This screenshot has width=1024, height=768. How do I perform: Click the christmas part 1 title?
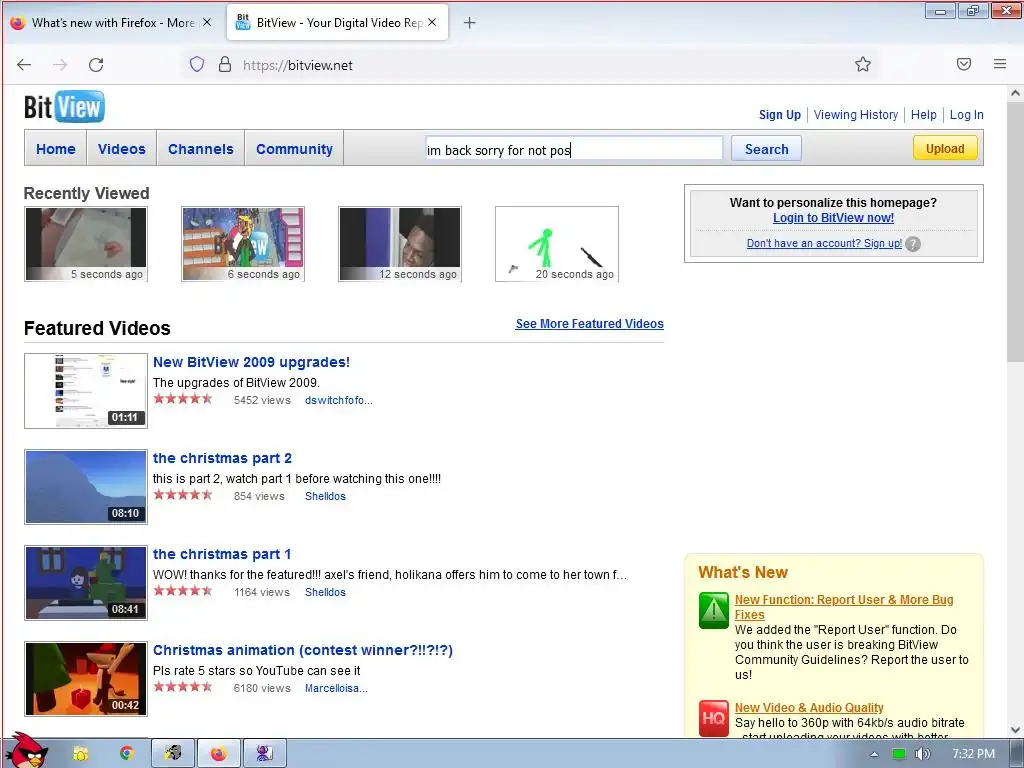coord(222,554)
